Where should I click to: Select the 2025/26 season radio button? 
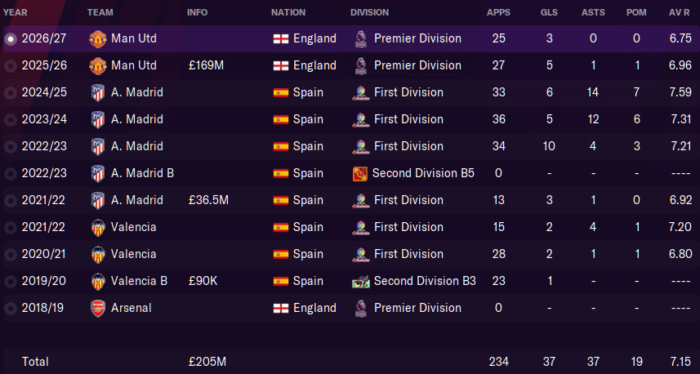click(10, 66)
